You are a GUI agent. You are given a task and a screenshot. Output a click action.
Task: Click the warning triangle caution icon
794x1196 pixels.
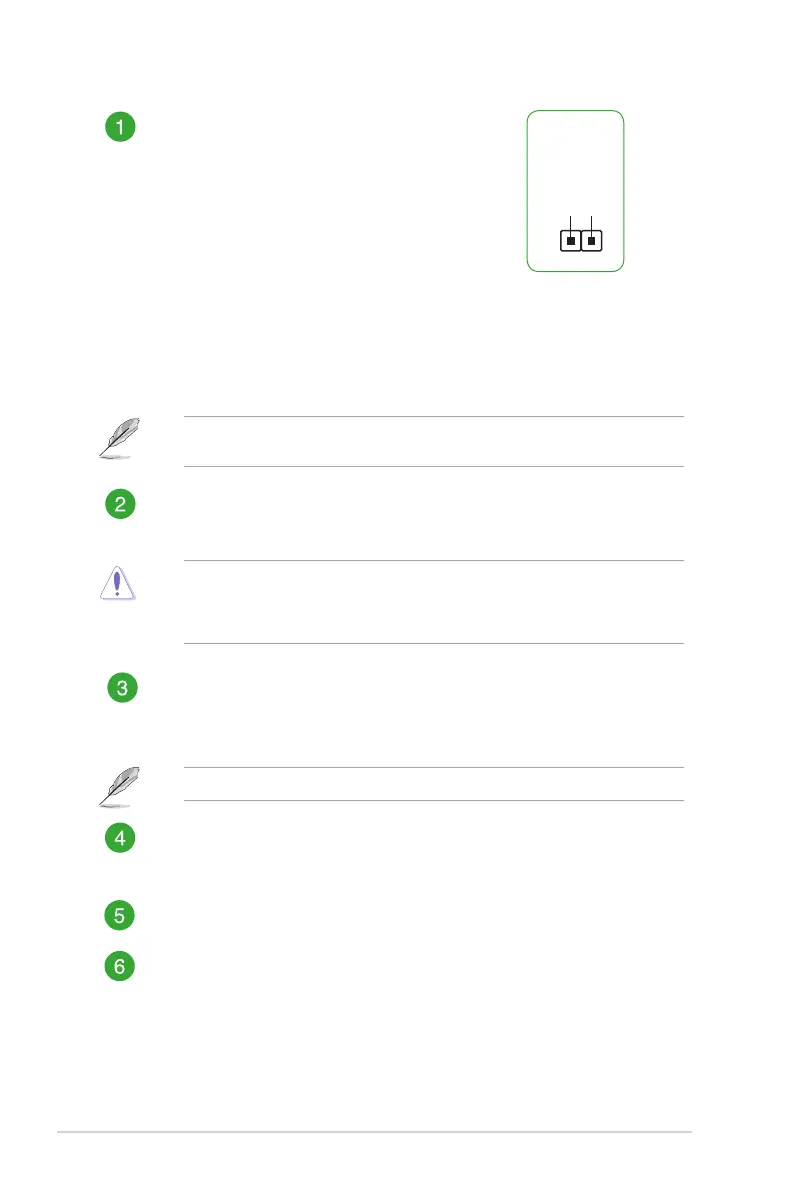click(119, 583)
